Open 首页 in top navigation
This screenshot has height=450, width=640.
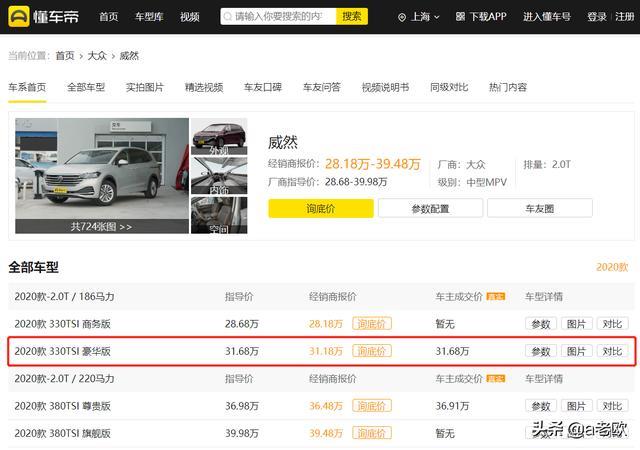pos(109,17)
